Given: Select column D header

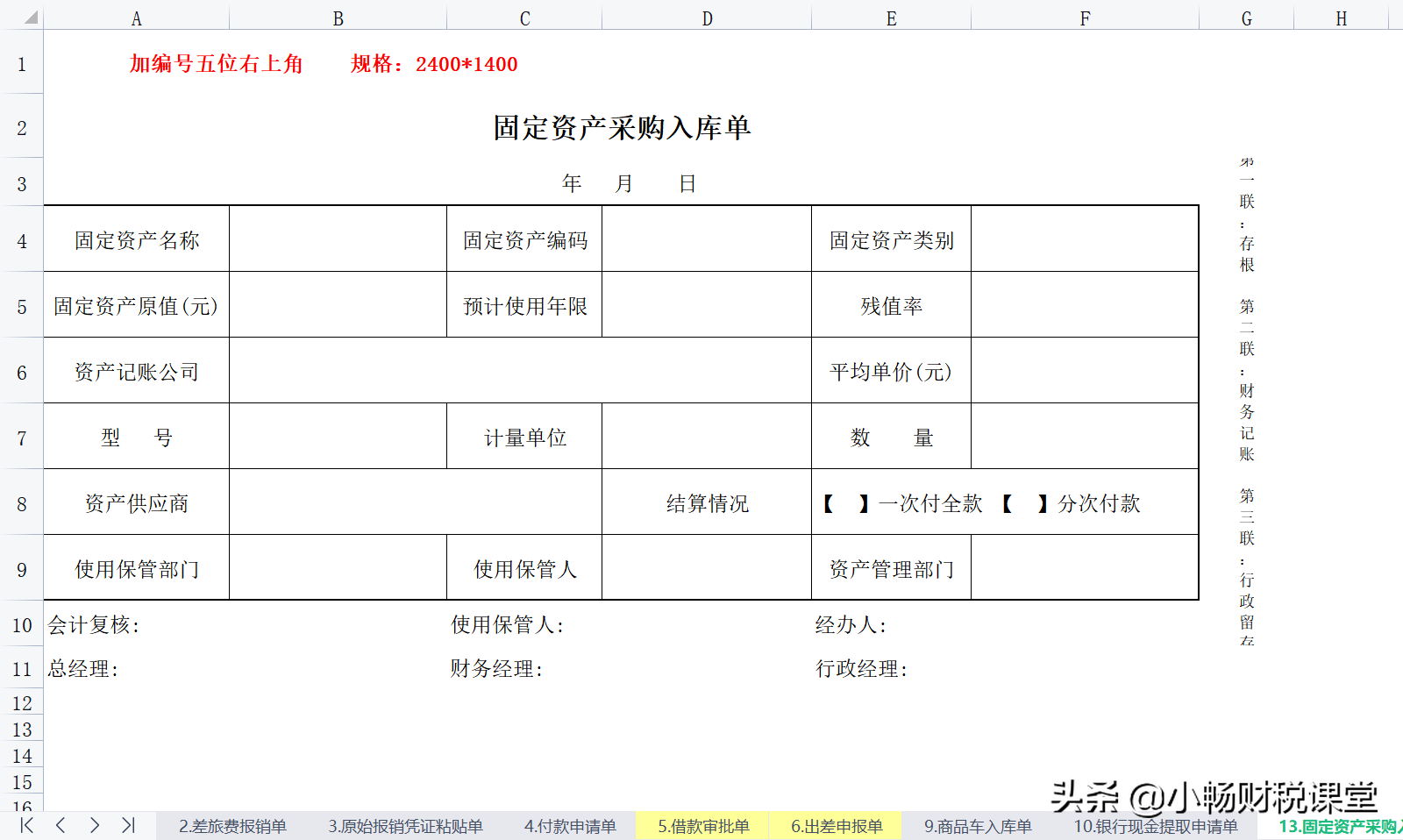Looking at the screenshot, I should 707,16.
